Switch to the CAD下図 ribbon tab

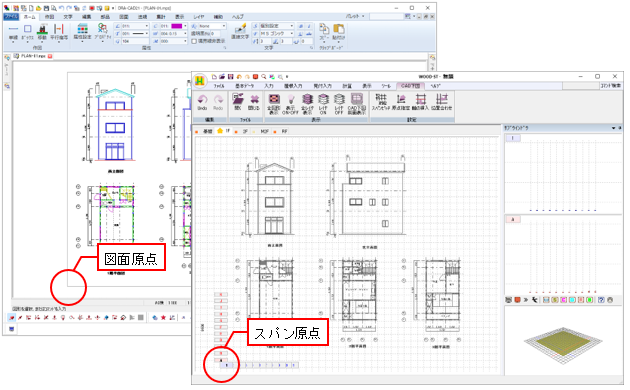[x=411, y=86]
